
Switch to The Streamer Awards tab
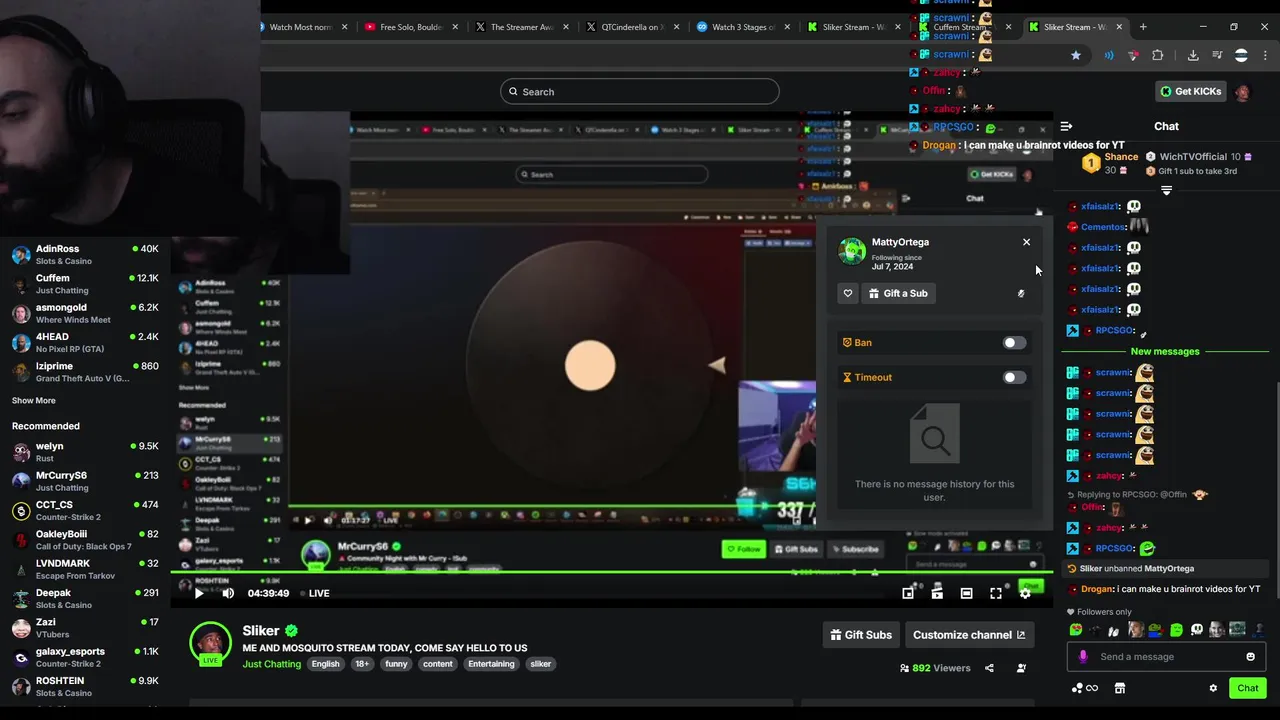coord(521,27)
